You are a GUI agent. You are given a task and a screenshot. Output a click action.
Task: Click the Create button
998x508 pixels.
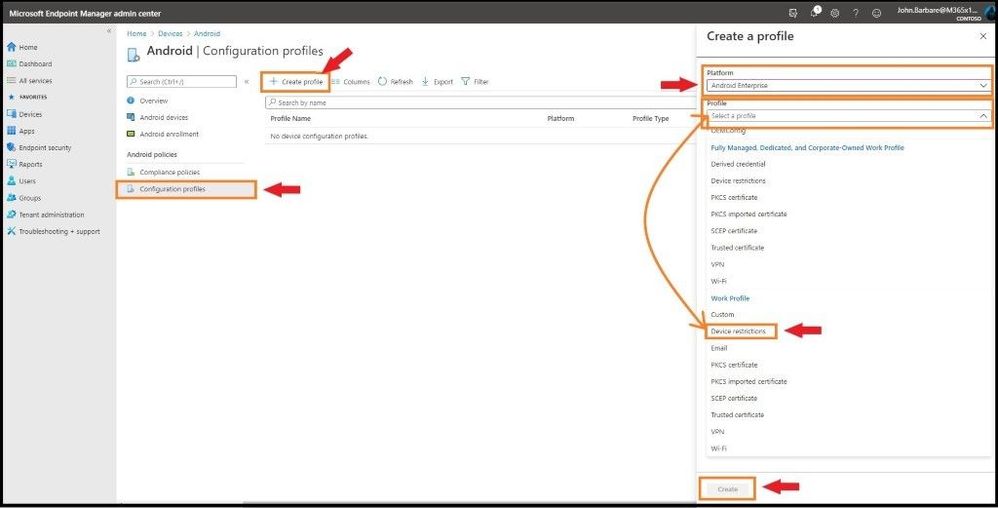tap(727, 489)
